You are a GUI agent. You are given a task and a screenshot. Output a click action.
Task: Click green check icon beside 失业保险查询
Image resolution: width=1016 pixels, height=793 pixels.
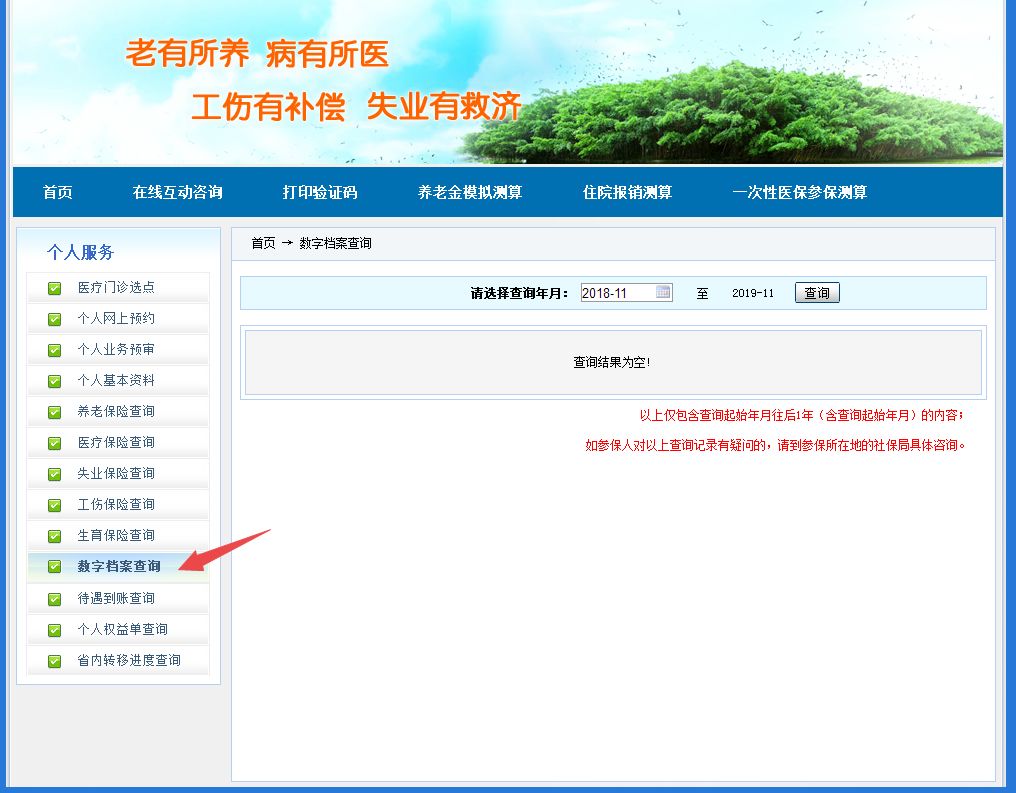coord(55,474)
